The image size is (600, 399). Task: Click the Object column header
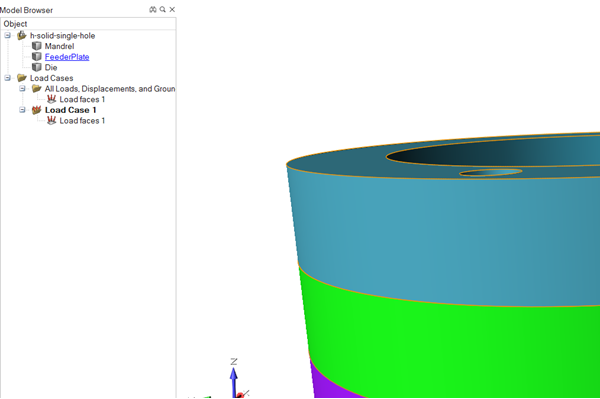[88, 24]
